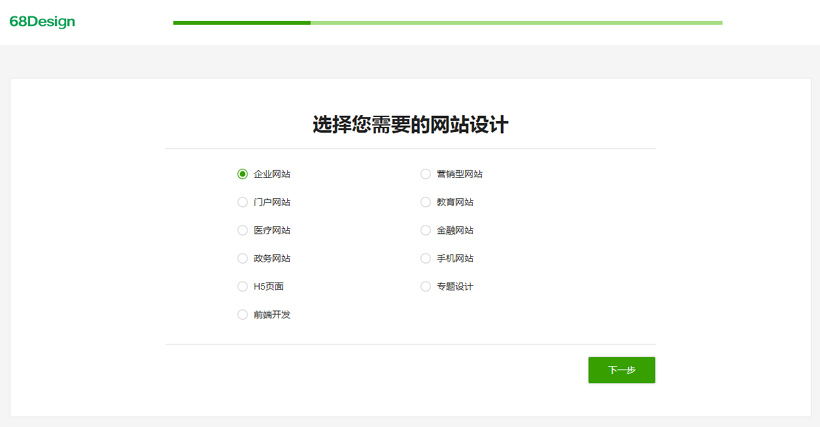This screenshot has width=820, height=427.
Task: Select the 专题设计 radio option
Action: pos(426,287)
